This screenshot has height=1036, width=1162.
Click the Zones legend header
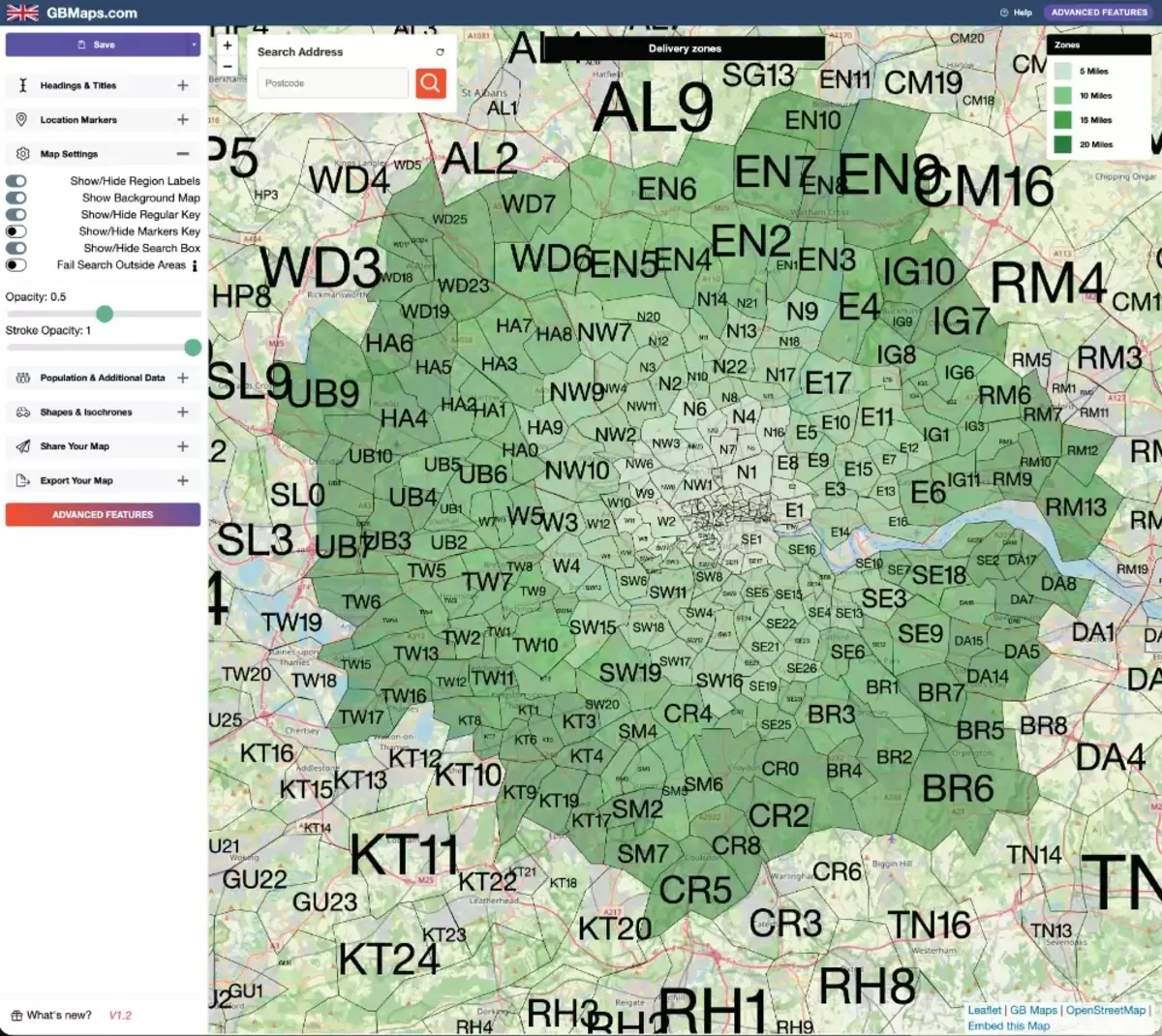(x=1099, y=45)
